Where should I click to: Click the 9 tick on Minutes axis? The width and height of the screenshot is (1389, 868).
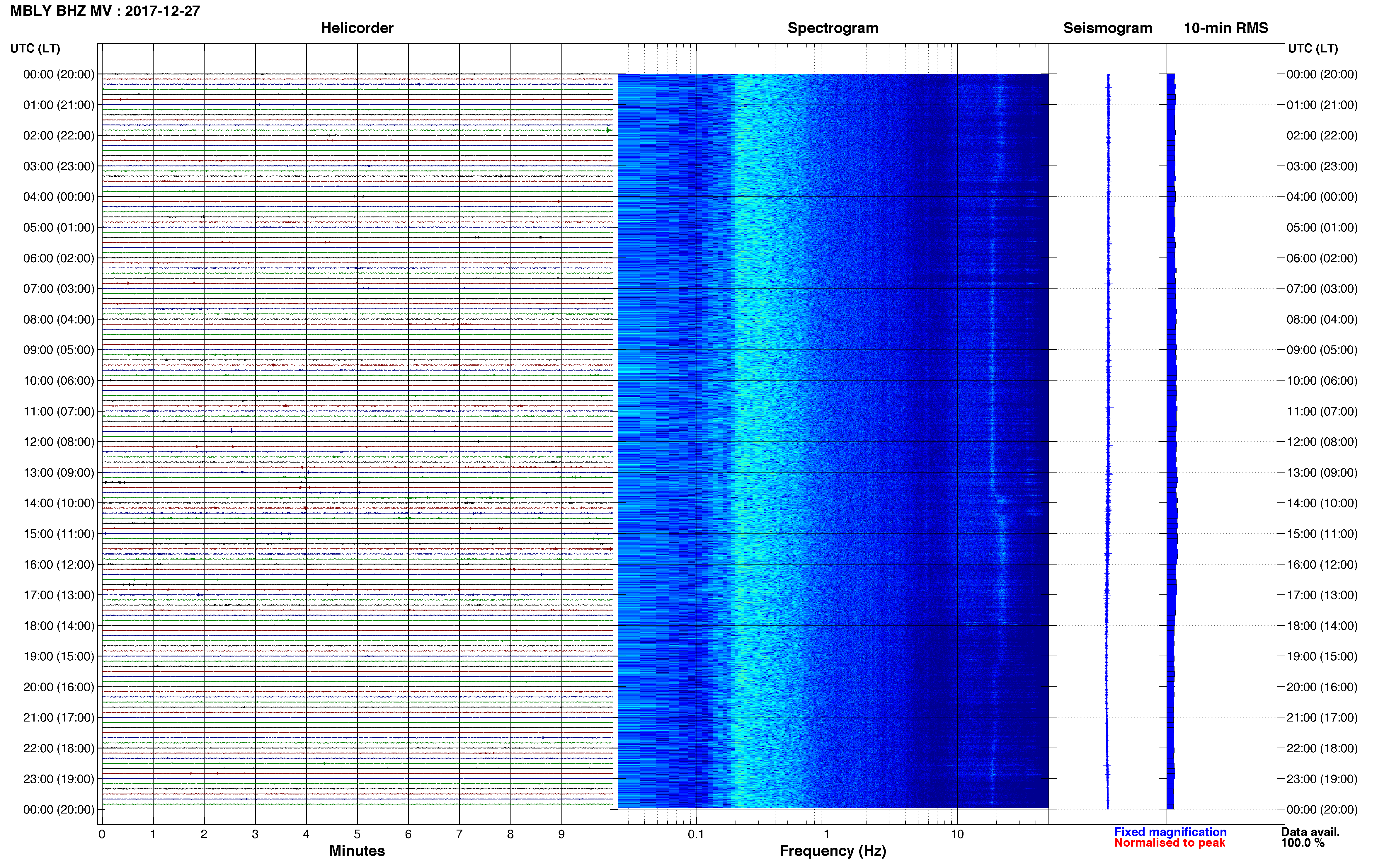tap(561, 834)
